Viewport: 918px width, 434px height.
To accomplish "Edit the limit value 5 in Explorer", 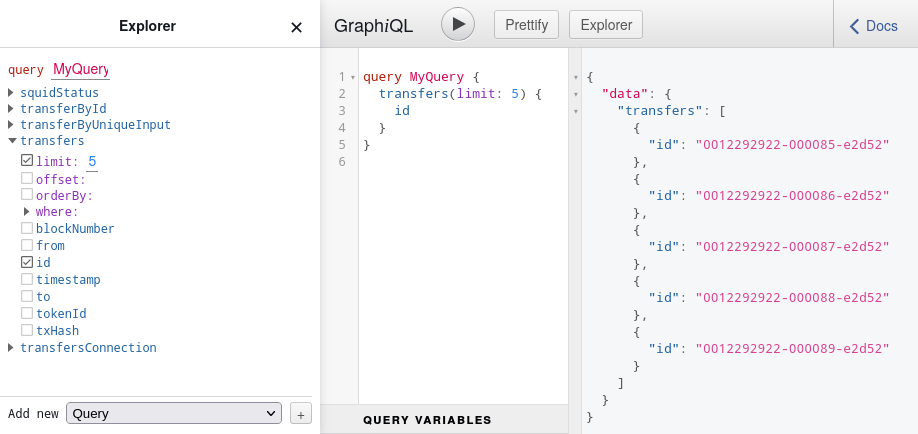I will (92, 162).
